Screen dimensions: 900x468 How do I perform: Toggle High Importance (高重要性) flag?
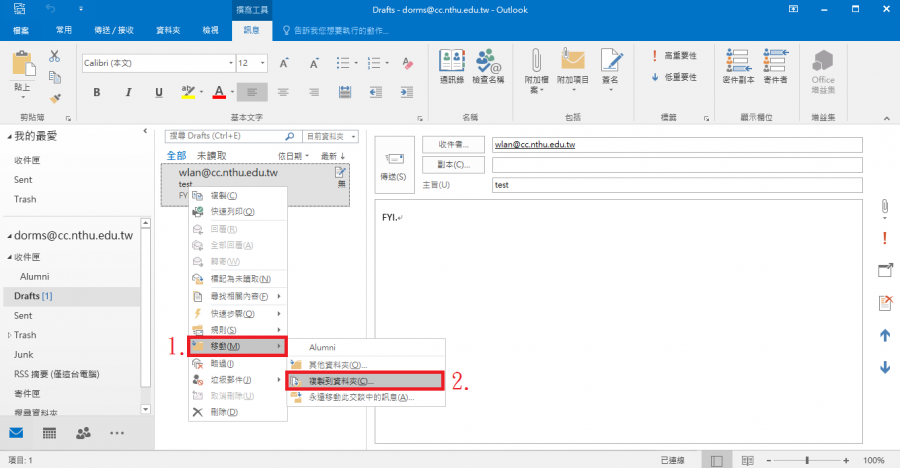674,57
